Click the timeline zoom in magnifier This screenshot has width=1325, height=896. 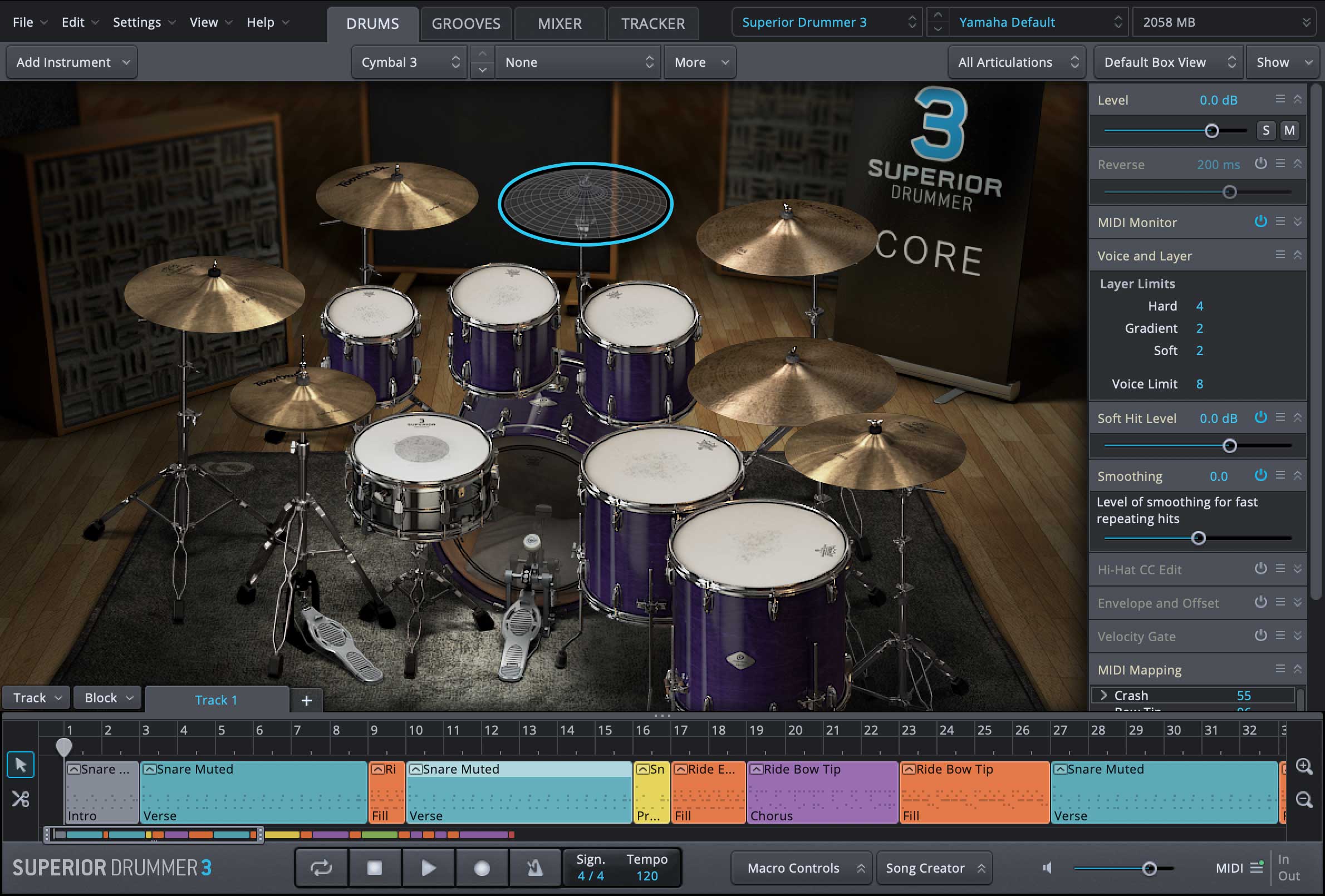pos(1304,766)
